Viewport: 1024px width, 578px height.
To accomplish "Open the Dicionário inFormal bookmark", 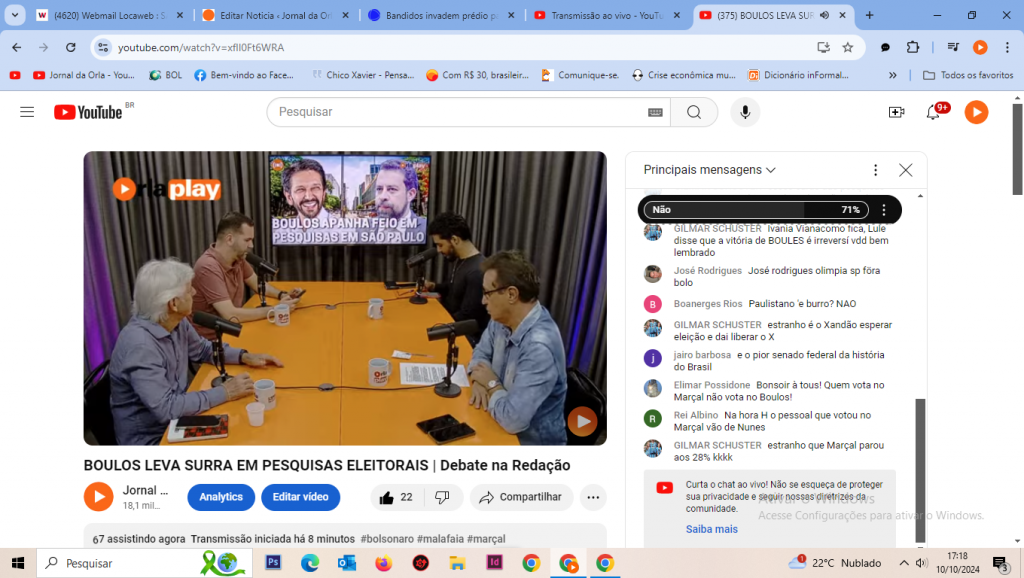I will tap(798, 75).
